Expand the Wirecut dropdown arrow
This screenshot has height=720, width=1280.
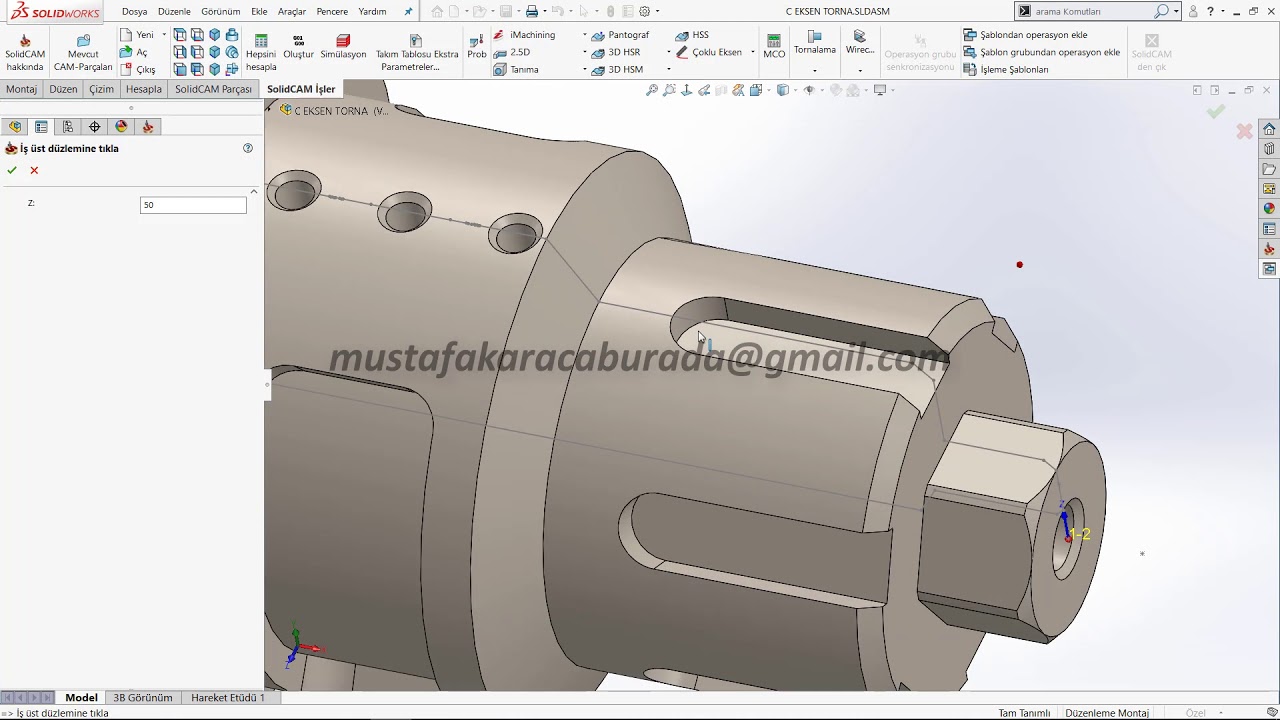tap(860, 71)
